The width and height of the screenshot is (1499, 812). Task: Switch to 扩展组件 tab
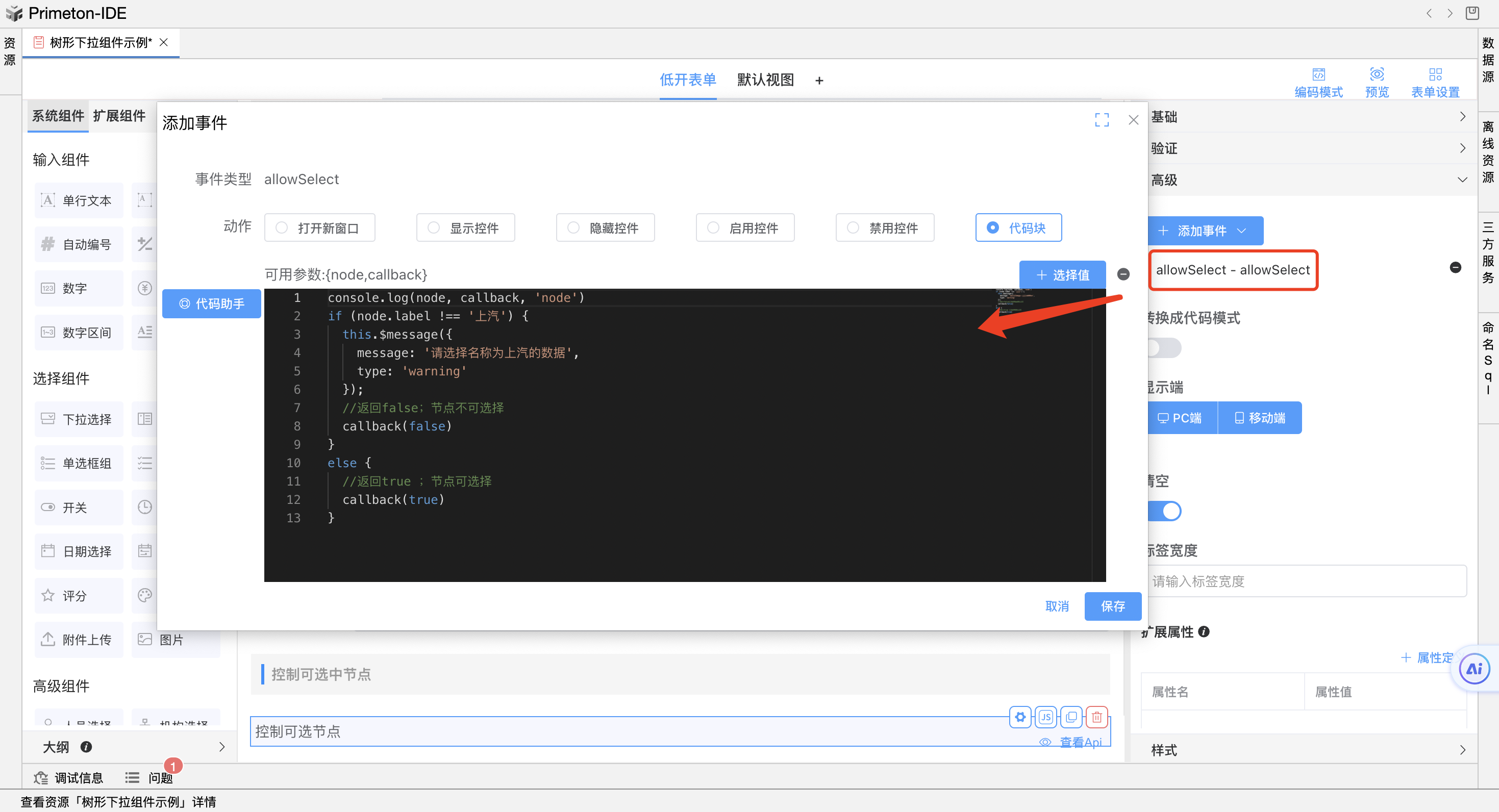click(119, 116)
